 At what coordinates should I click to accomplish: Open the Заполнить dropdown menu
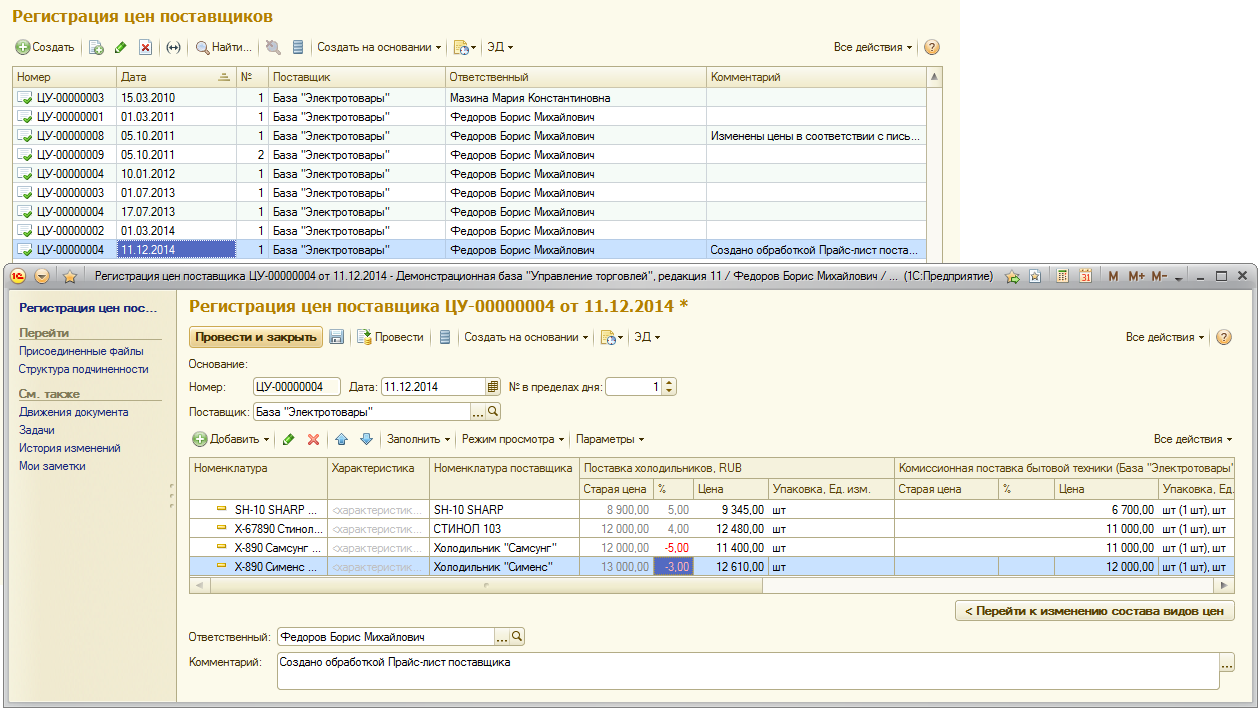pos(418,439)
